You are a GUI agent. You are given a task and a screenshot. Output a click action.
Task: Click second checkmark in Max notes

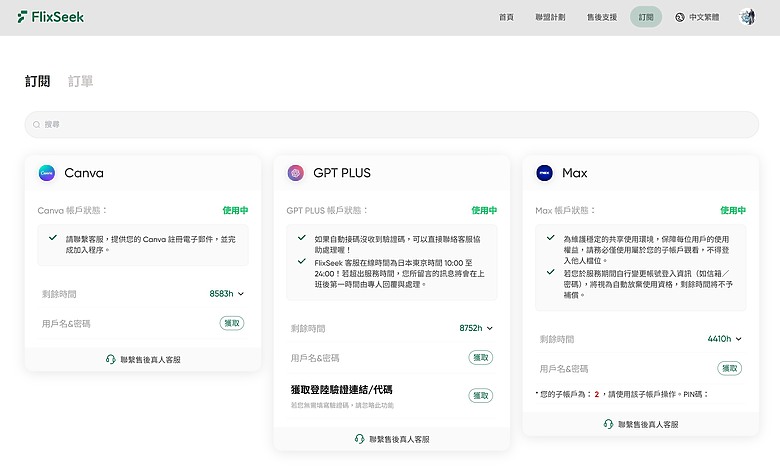click(x=550, y=272)
